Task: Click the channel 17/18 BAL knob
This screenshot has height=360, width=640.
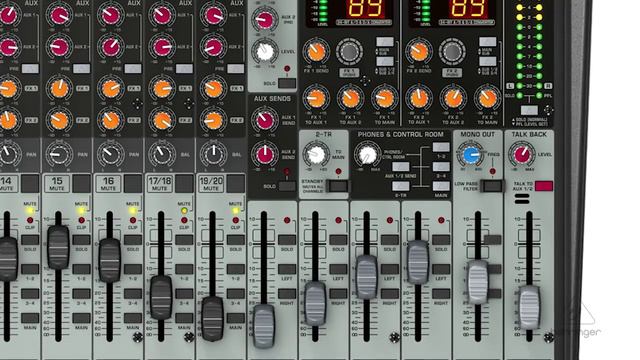Action: click(162, 154)
